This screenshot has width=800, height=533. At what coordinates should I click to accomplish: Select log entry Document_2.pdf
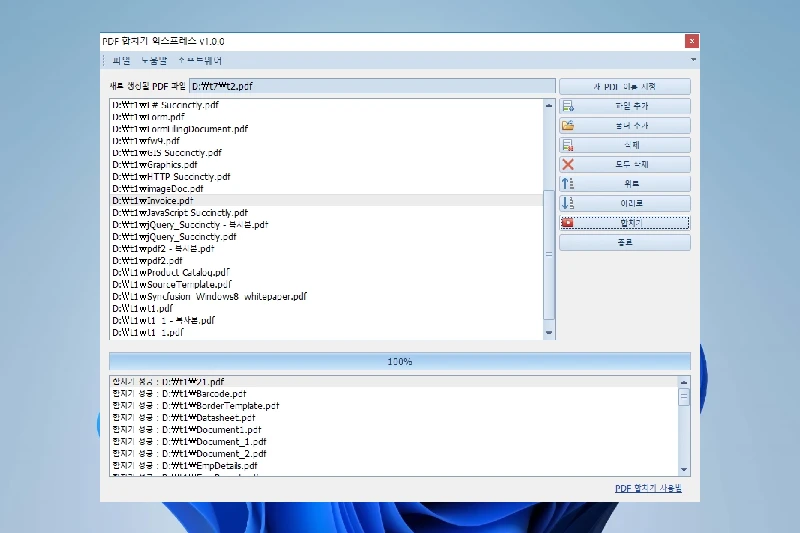(x=394, y=453)
